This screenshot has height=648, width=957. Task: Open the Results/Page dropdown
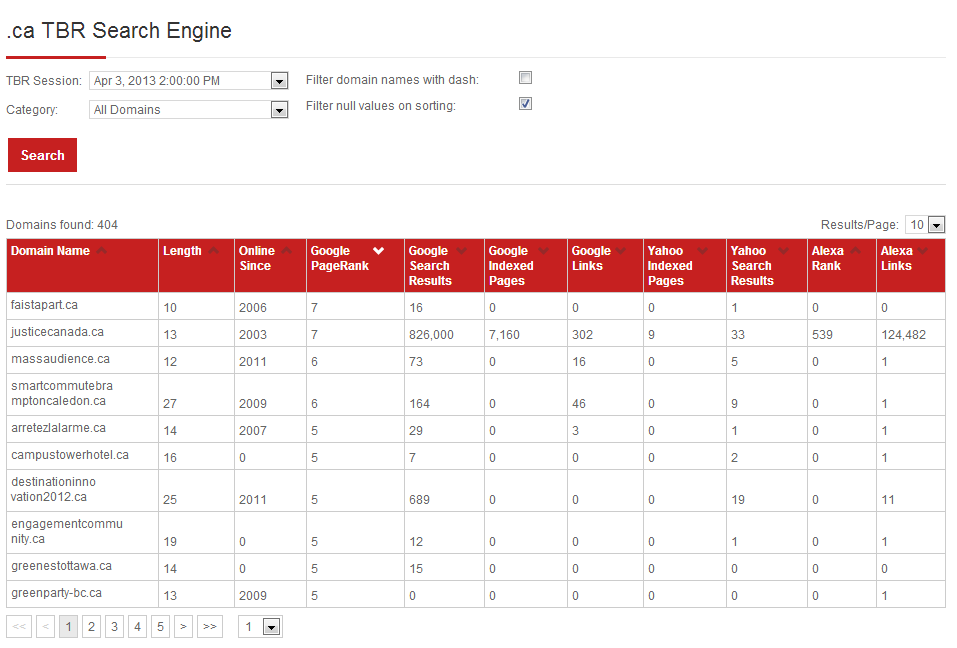pos(936,225)
